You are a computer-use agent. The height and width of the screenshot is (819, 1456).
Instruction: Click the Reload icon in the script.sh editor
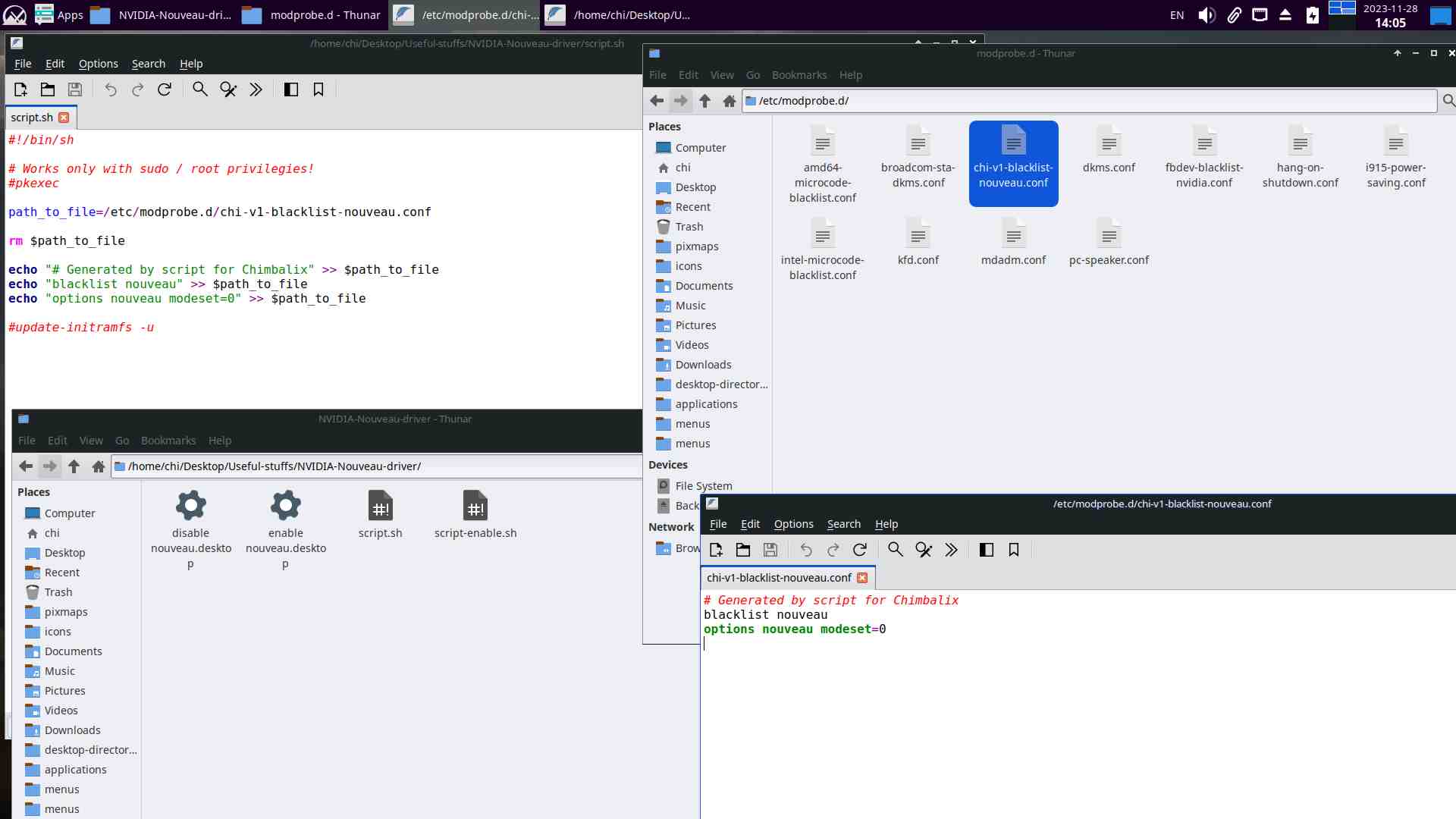tap(165, 89)
